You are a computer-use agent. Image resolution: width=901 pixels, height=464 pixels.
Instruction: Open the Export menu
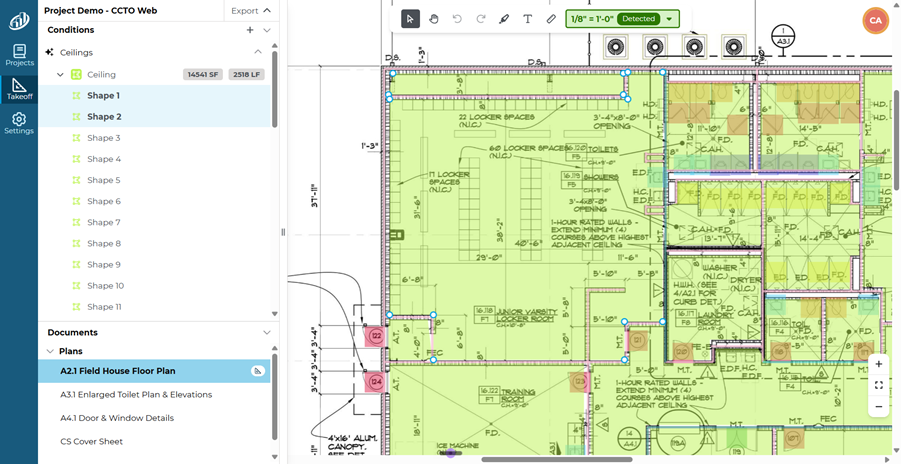(x=251, y=10)
